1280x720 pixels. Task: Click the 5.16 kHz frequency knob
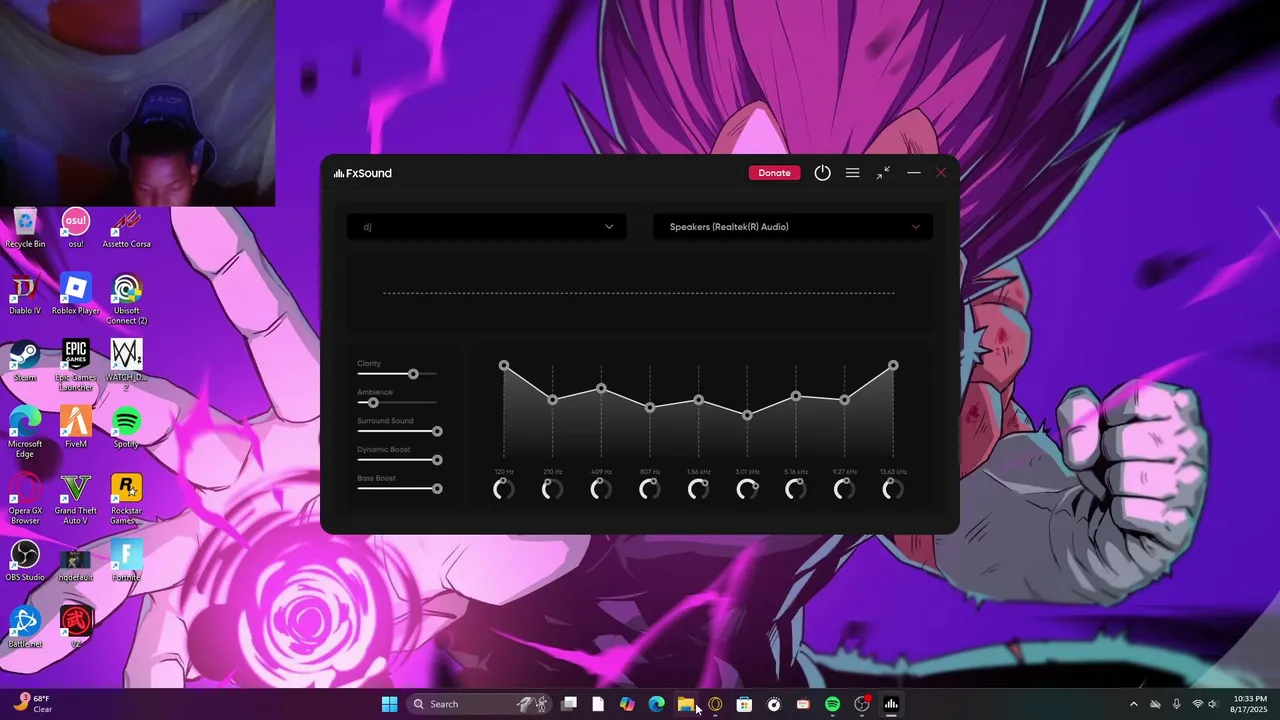pos(796,489)
